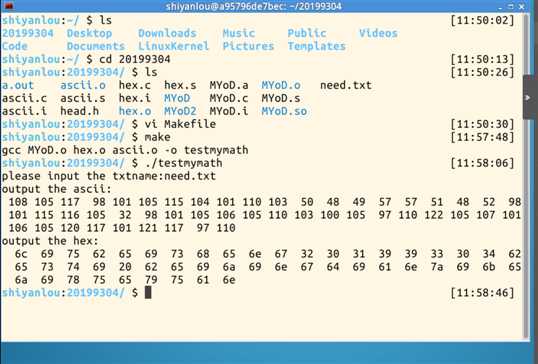Screen dimensions: 538x364
Task: Click the './testmymath' command
Action: [x=184, y=163]
